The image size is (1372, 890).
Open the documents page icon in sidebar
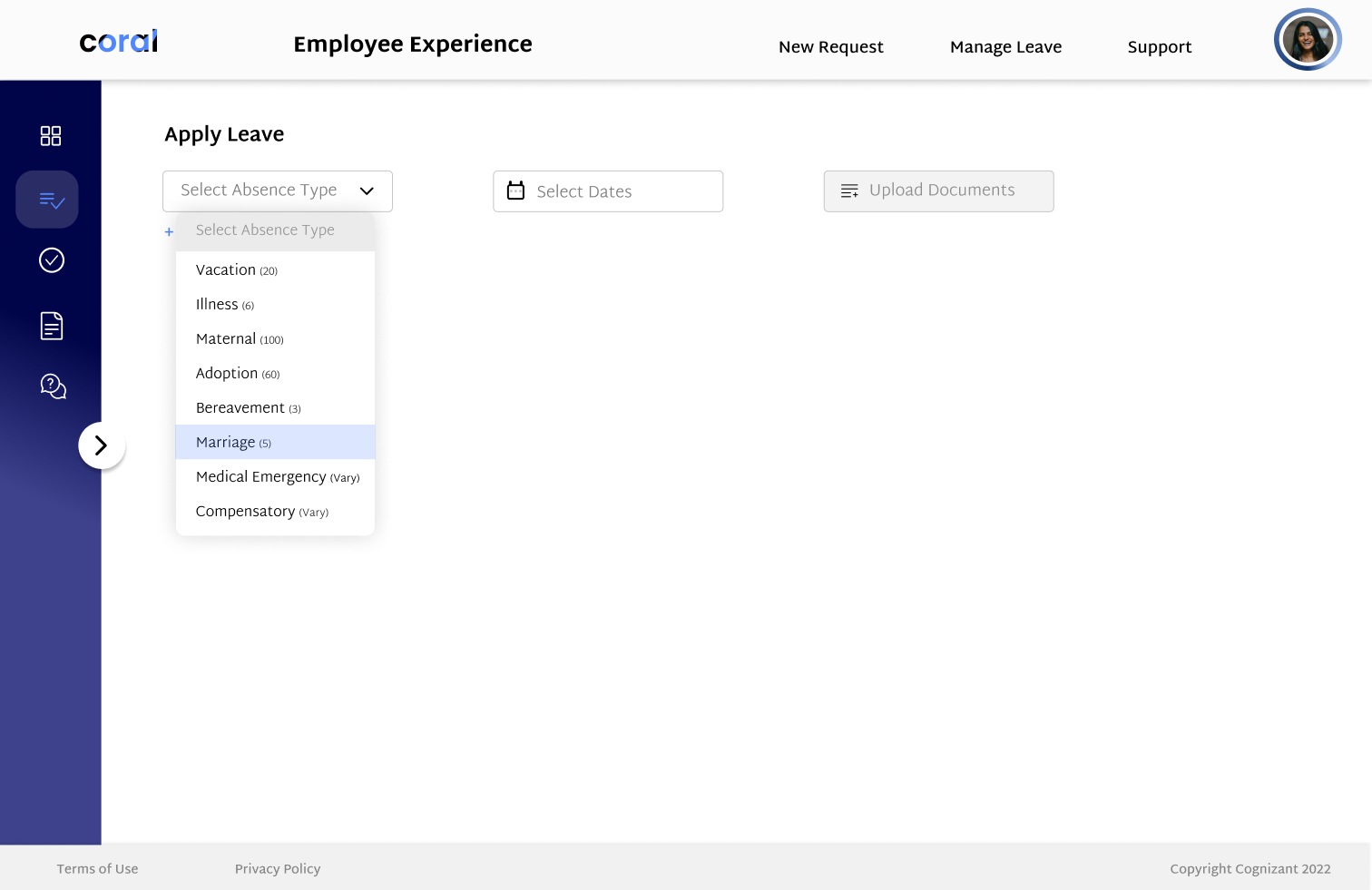[52, 326]
